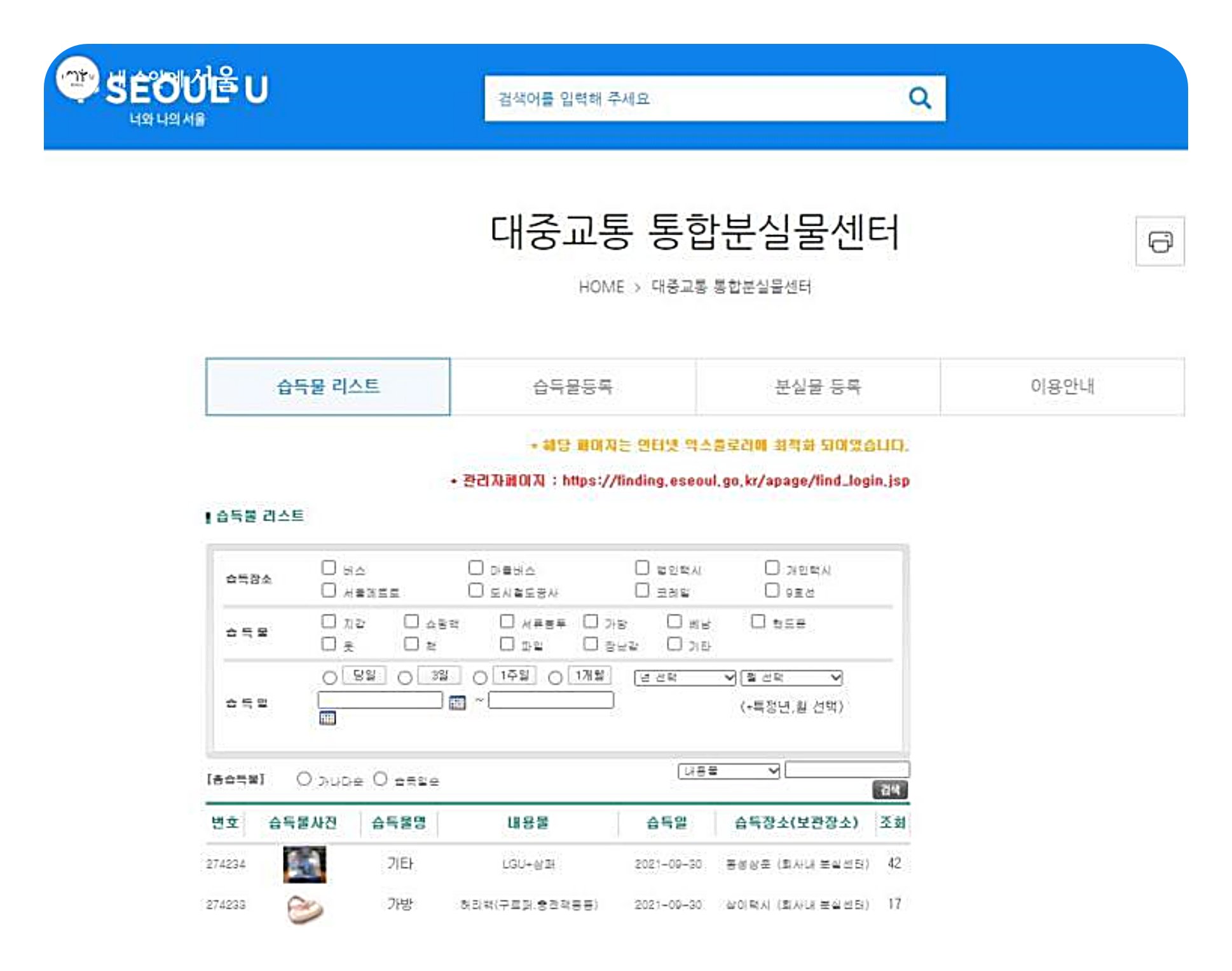Check the 버스 location checkbox
The width and height of the screenshot is (1232, 971).
329,567
